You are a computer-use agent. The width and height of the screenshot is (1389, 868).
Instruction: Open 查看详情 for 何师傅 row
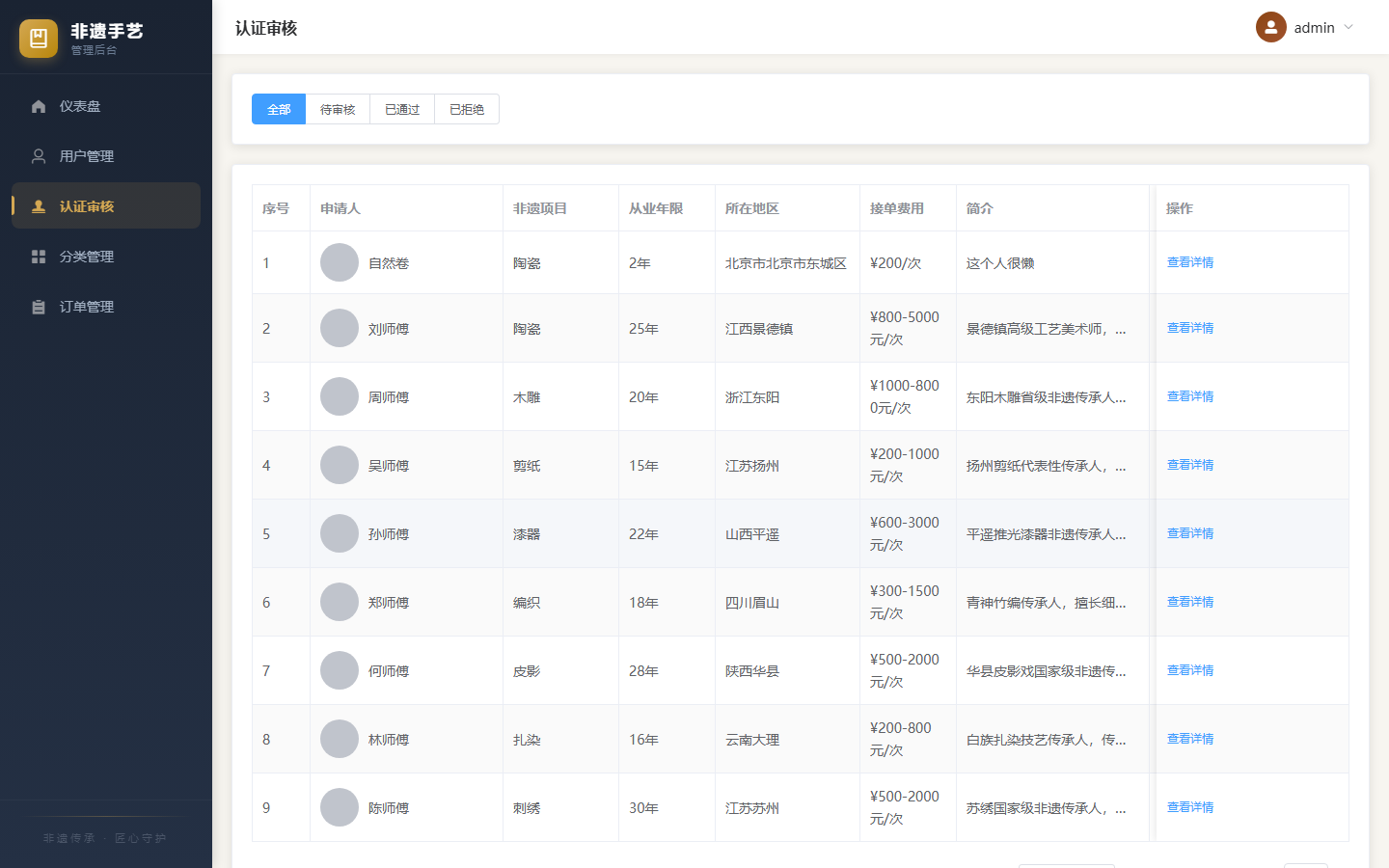[x=1190, y=670]
